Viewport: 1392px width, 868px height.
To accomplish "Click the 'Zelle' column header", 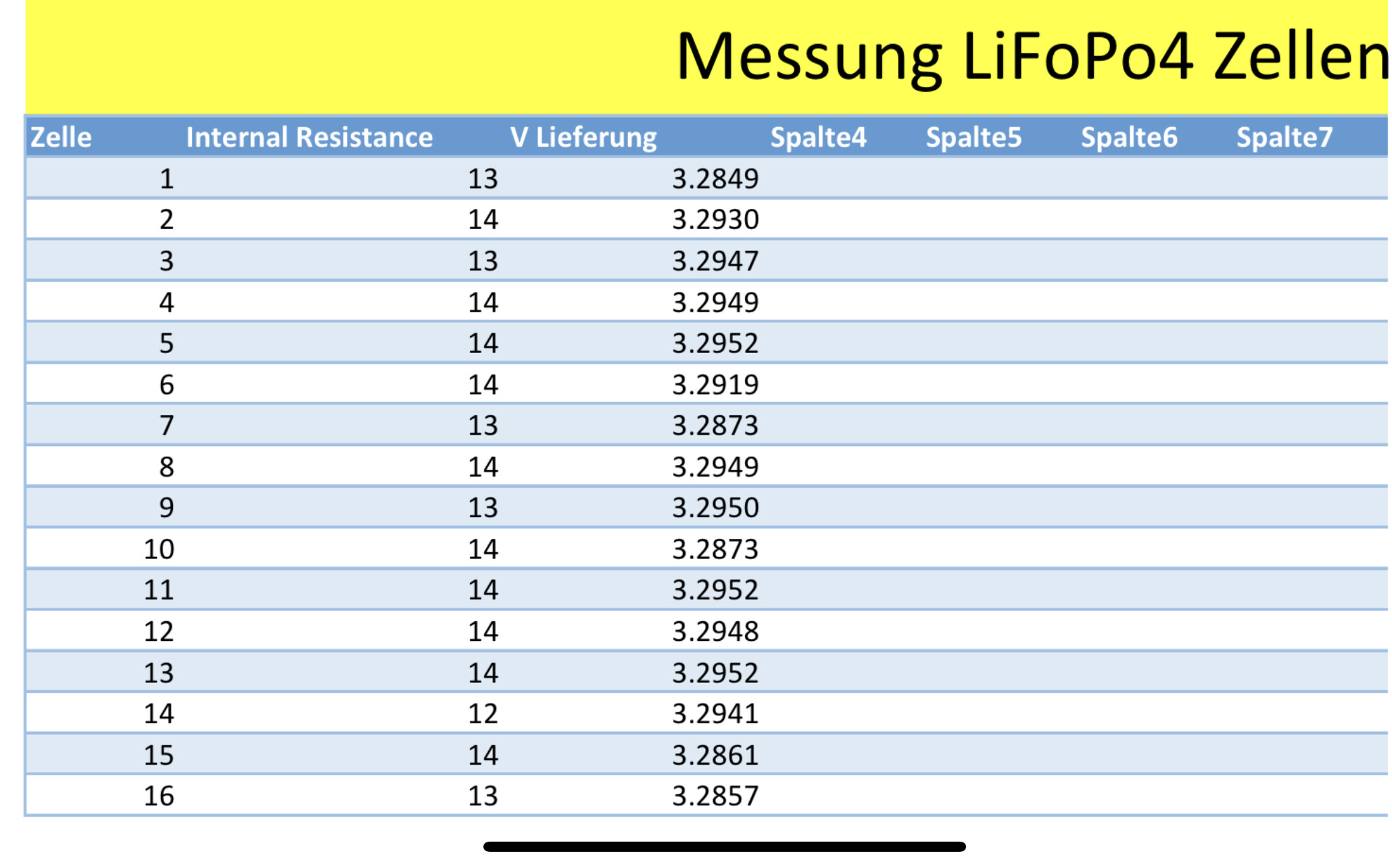I will [62, 137].
